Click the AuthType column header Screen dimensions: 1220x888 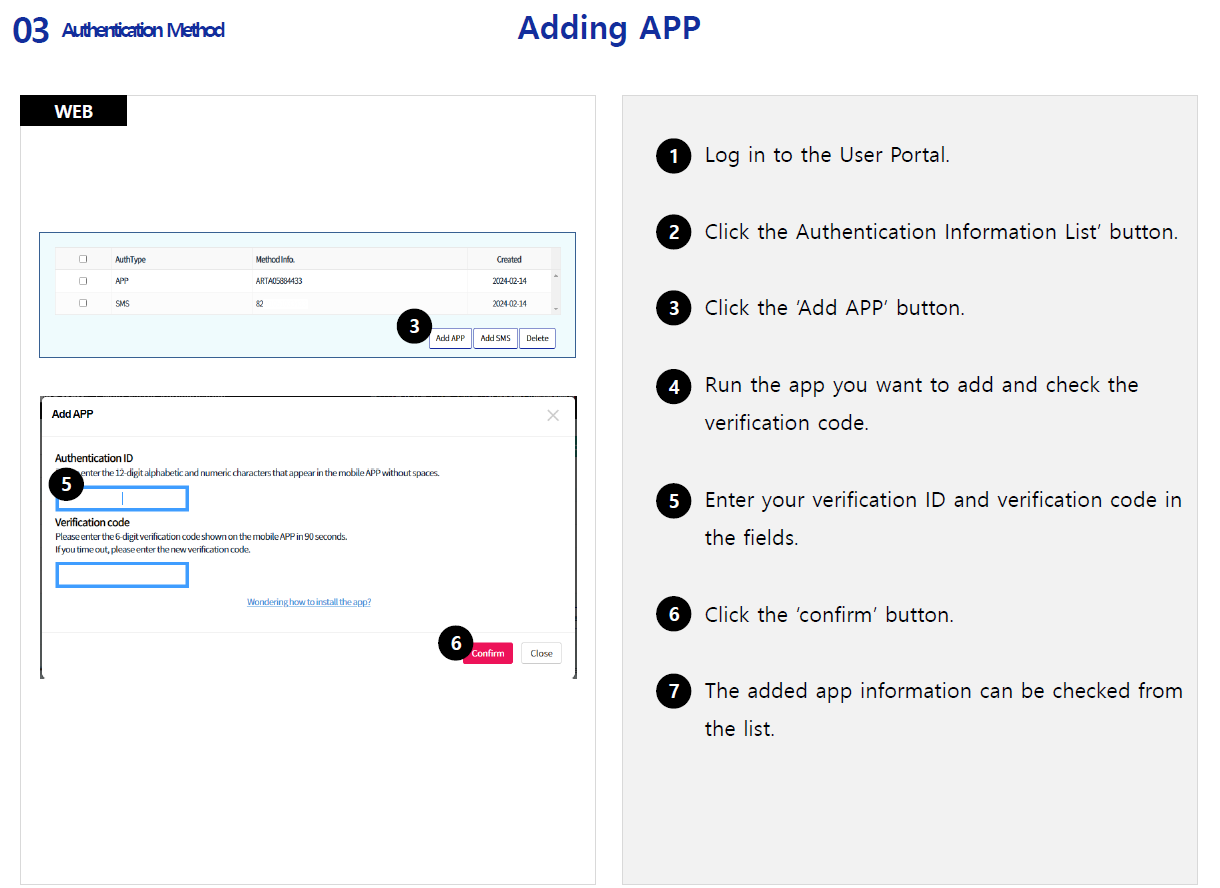point(131,259)
